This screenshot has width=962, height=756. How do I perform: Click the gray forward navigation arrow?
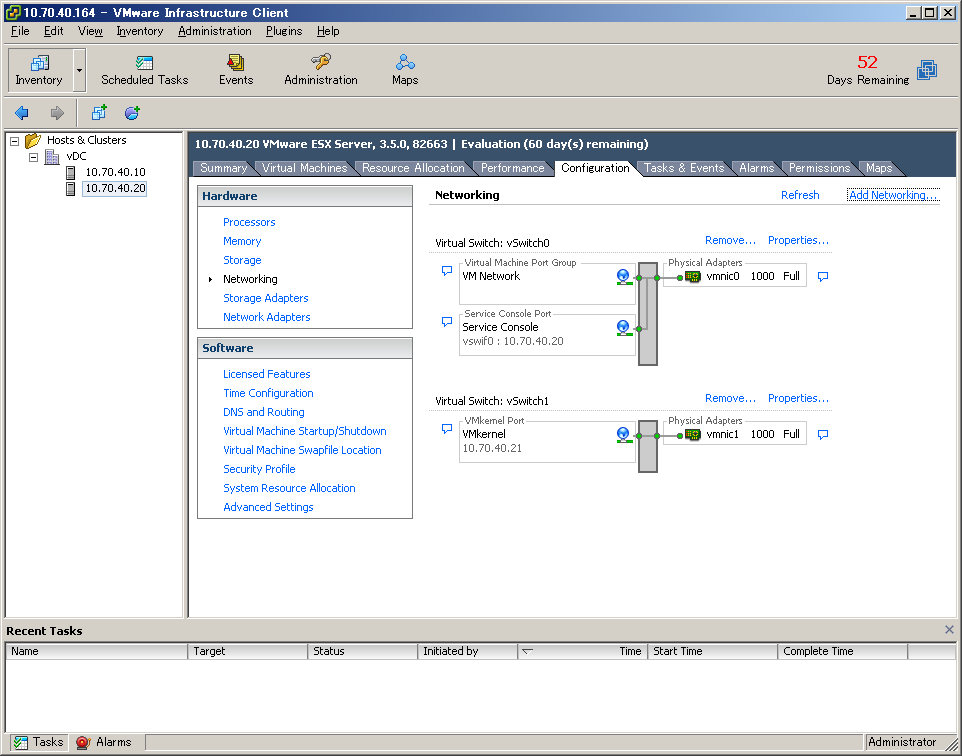click(x=57, y=113)
